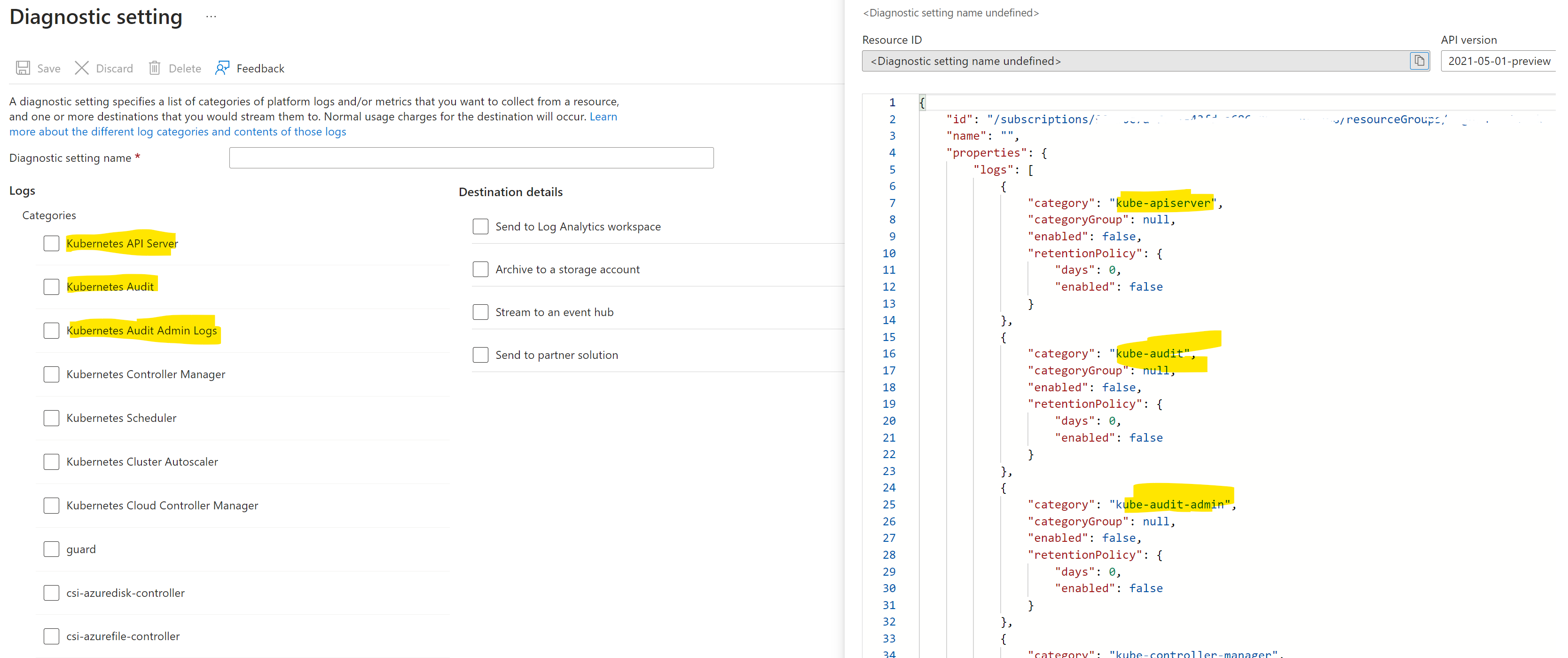The width and height of the screenshot is (1568, 658).
Task: Check the Kubernetes Audit Admin Logs category
Action: [x=52, y=331]
